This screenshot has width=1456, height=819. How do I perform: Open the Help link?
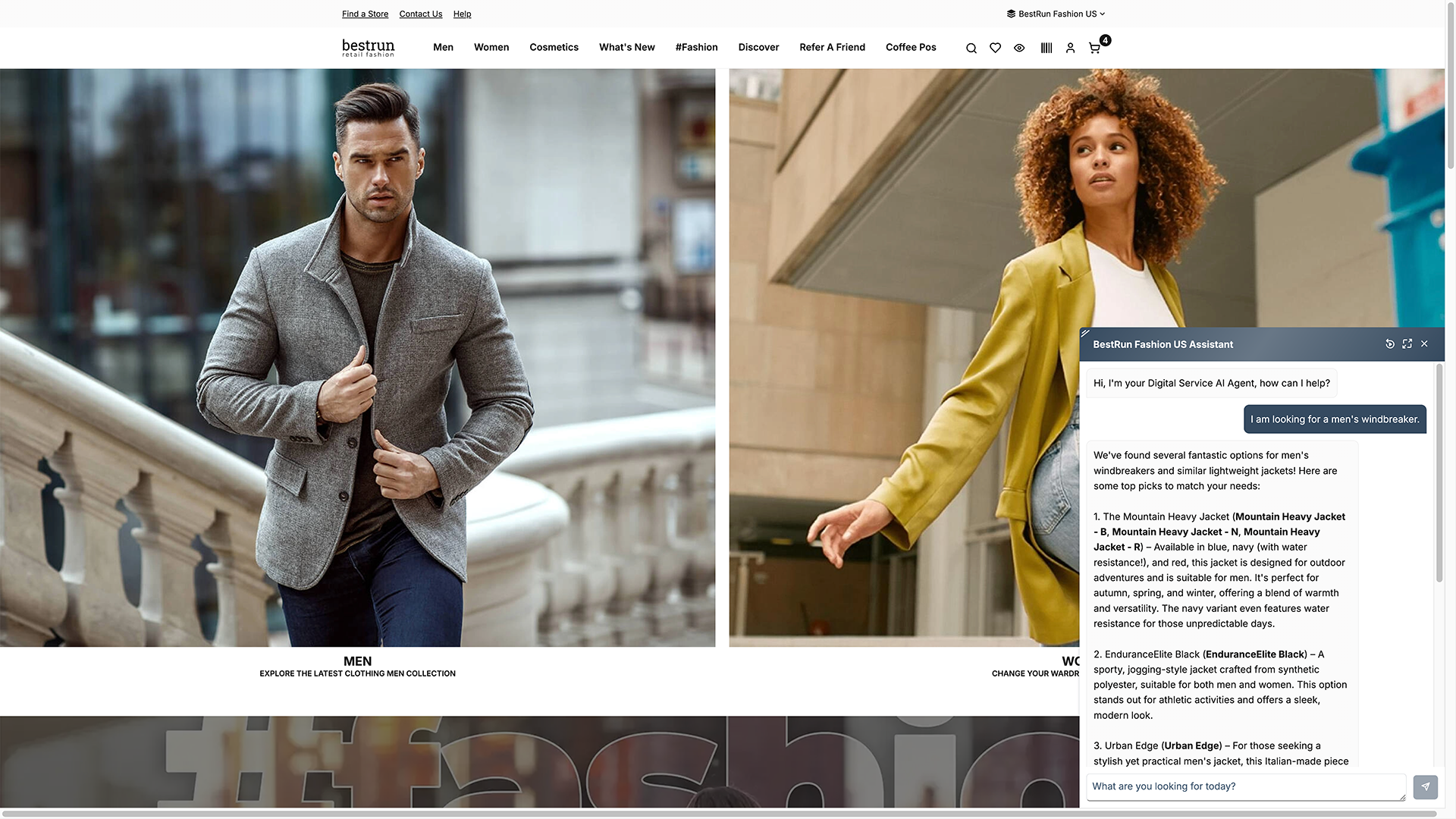(x=462, y=14)
